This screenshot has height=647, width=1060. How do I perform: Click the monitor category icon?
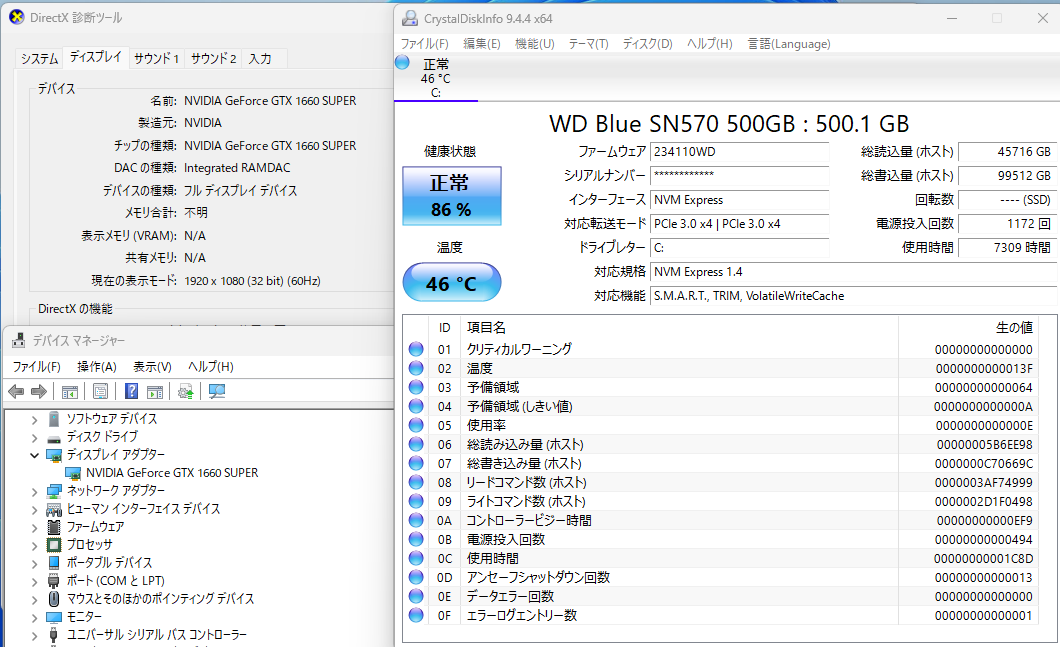pos(54,617)
